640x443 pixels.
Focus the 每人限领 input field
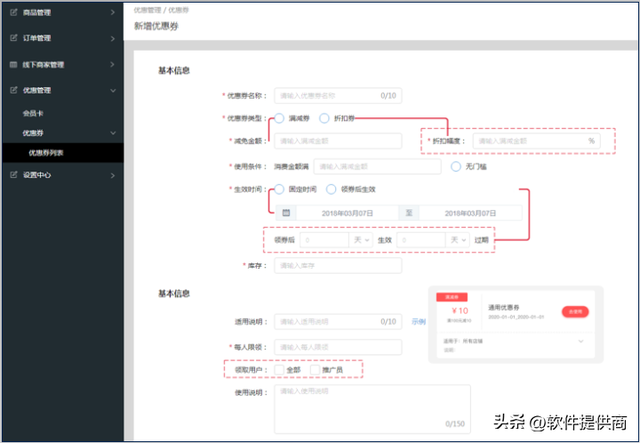(338, 347)
